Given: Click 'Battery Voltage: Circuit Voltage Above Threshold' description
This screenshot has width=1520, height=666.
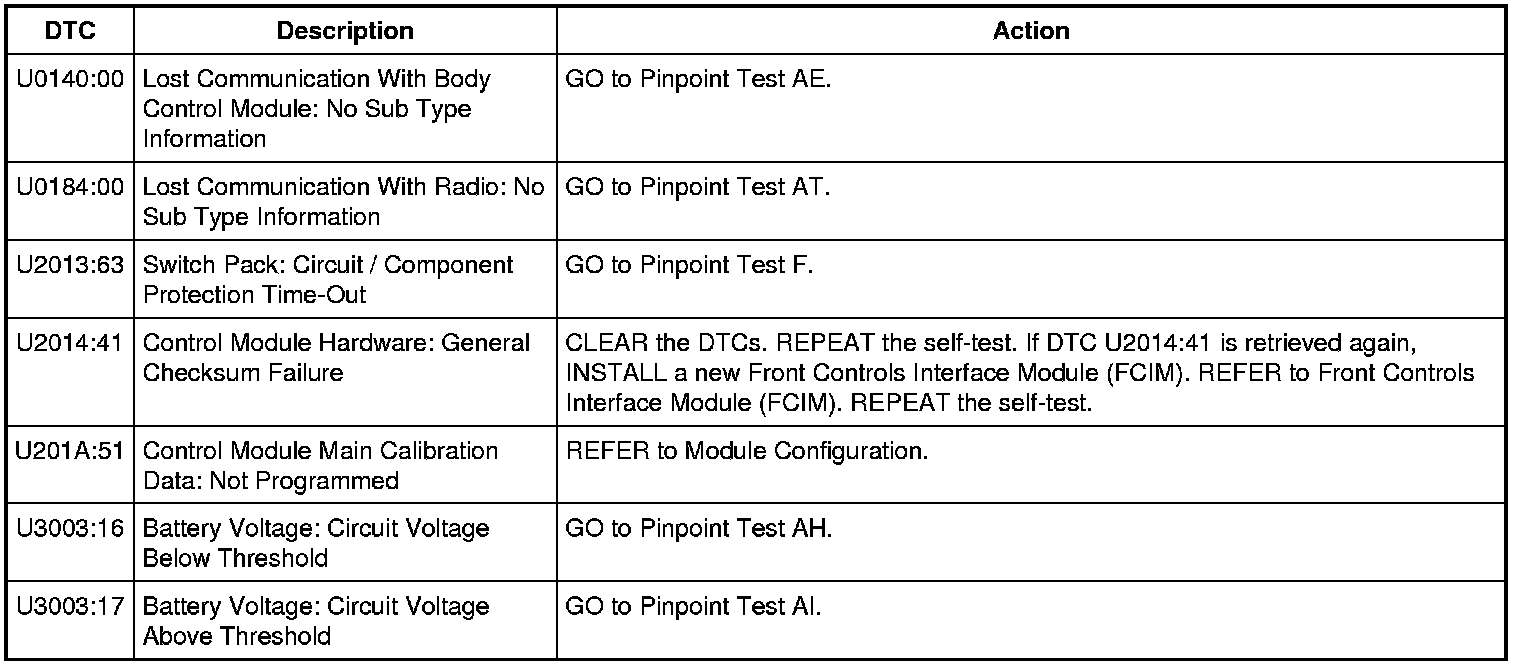Looking at the screenshot, I should point(316,621).
